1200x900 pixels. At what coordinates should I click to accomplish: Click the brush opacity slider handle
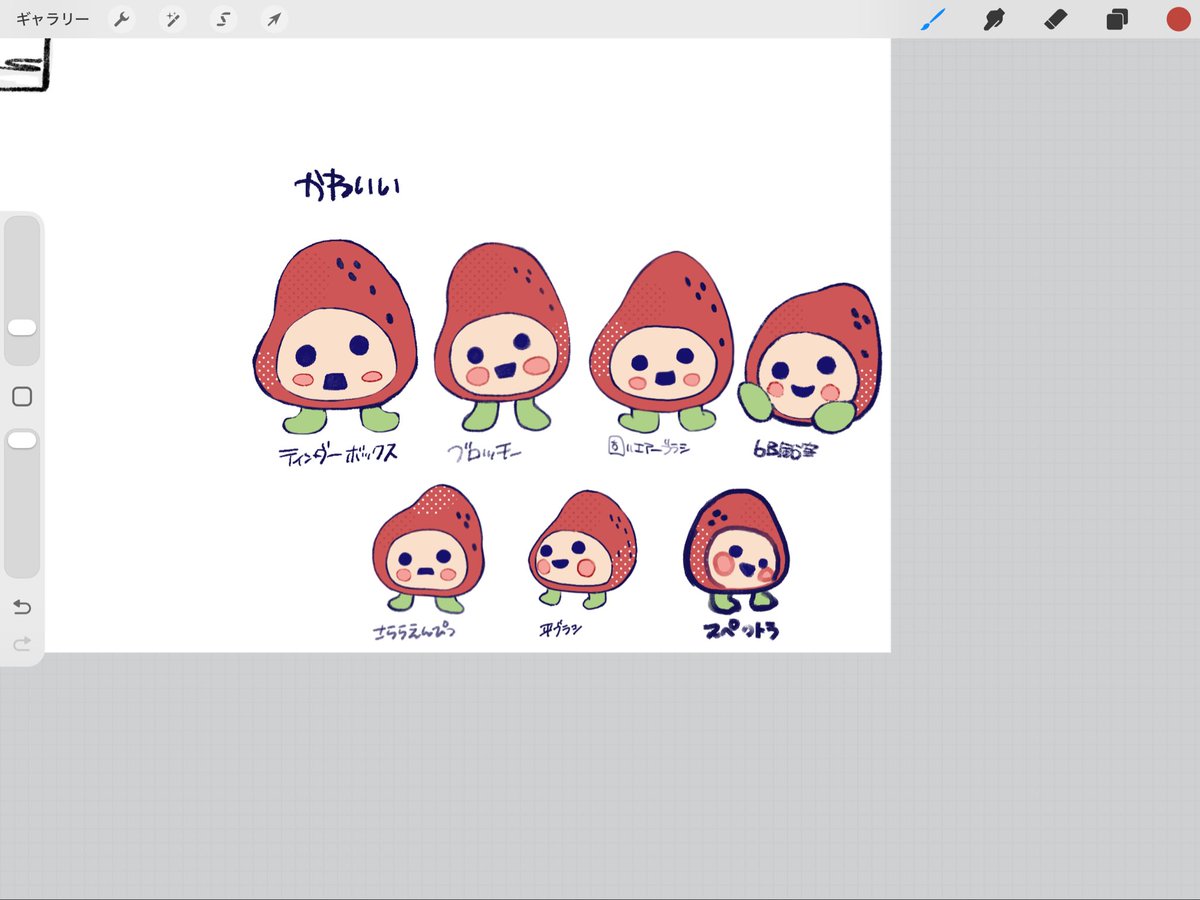click(22, 440)
